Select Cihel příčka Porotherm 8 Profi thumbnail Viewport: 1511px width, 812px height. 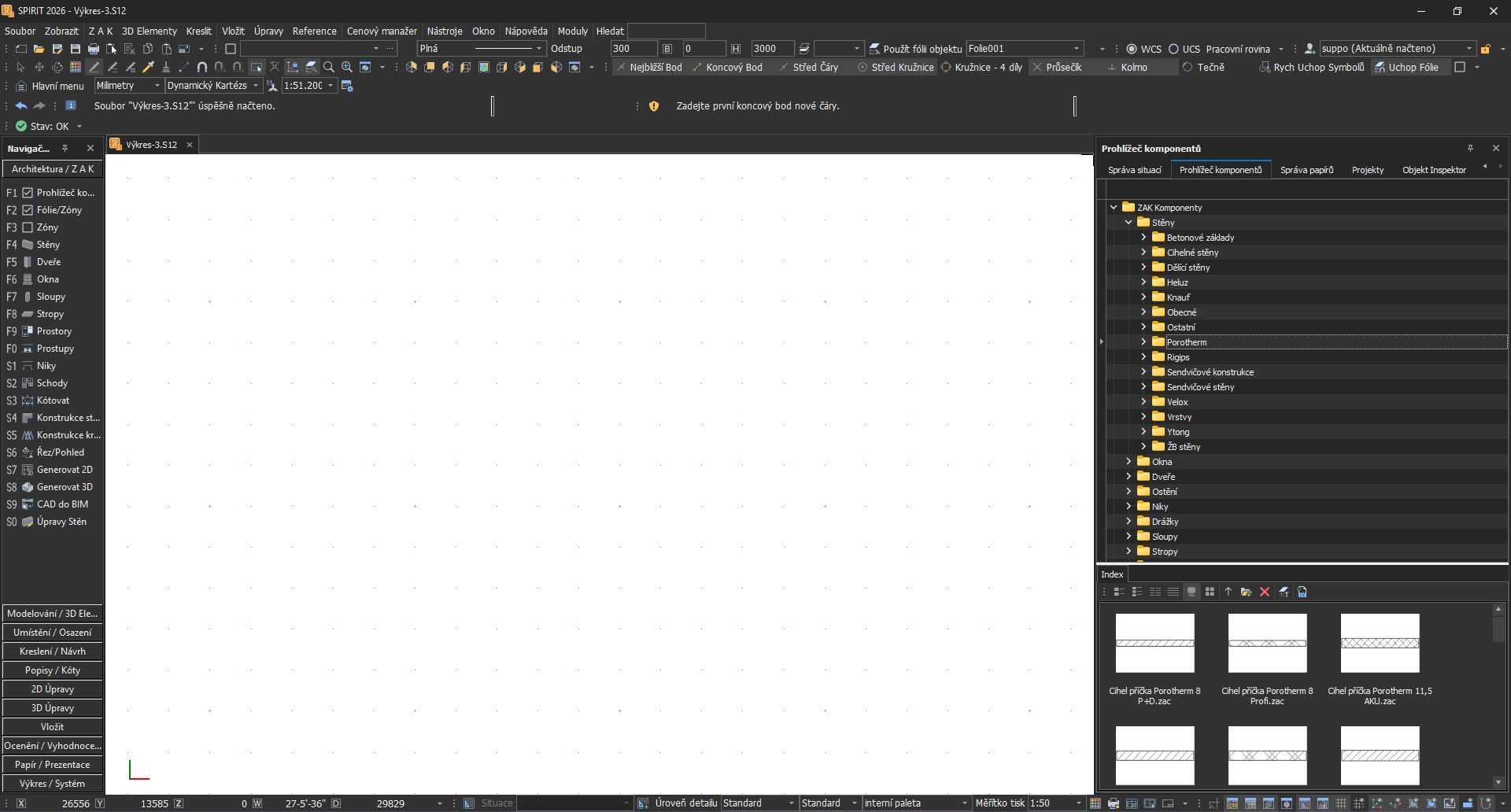(x=1267, y=644)
